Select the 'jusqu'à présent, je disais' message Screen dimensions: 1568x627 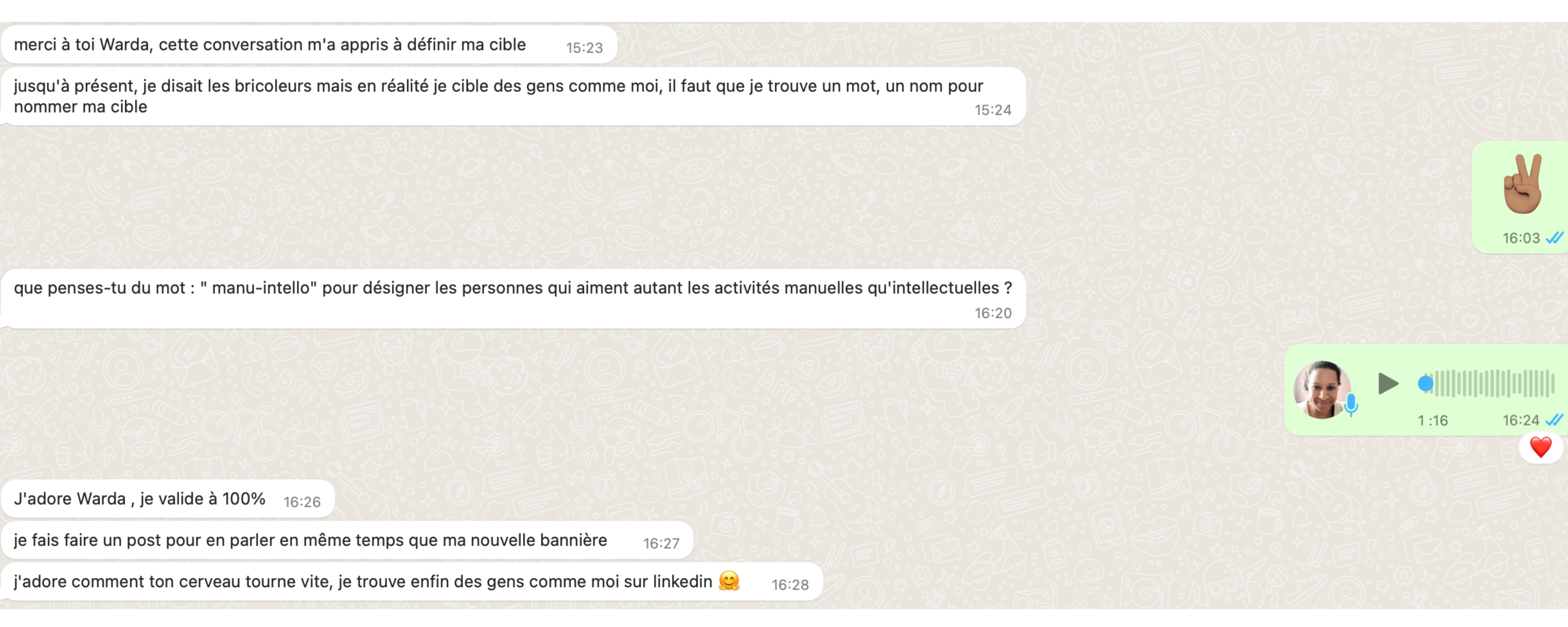514,96
